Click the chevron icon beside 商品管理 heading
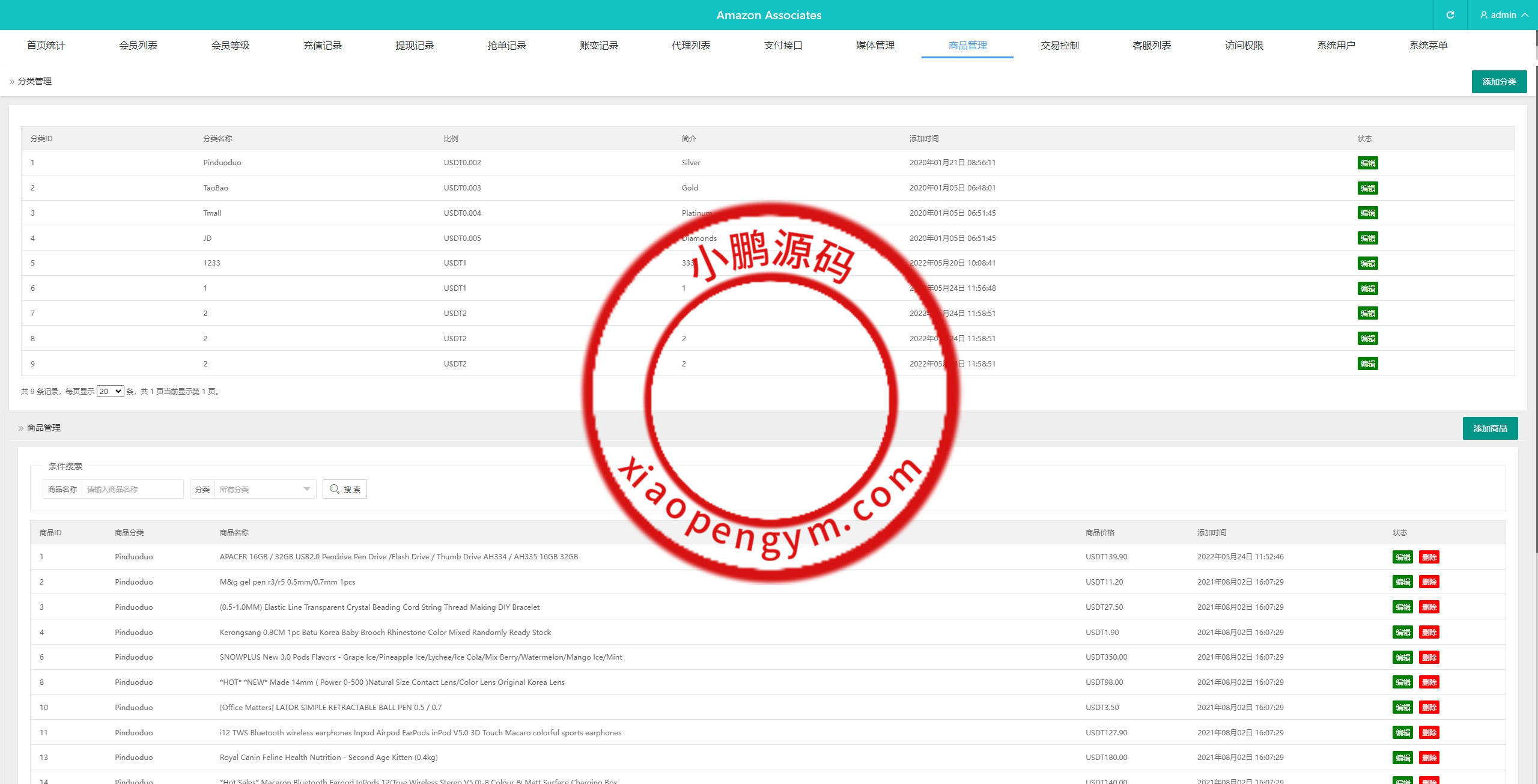1538x784 pixels. click(x=20, y=428)
